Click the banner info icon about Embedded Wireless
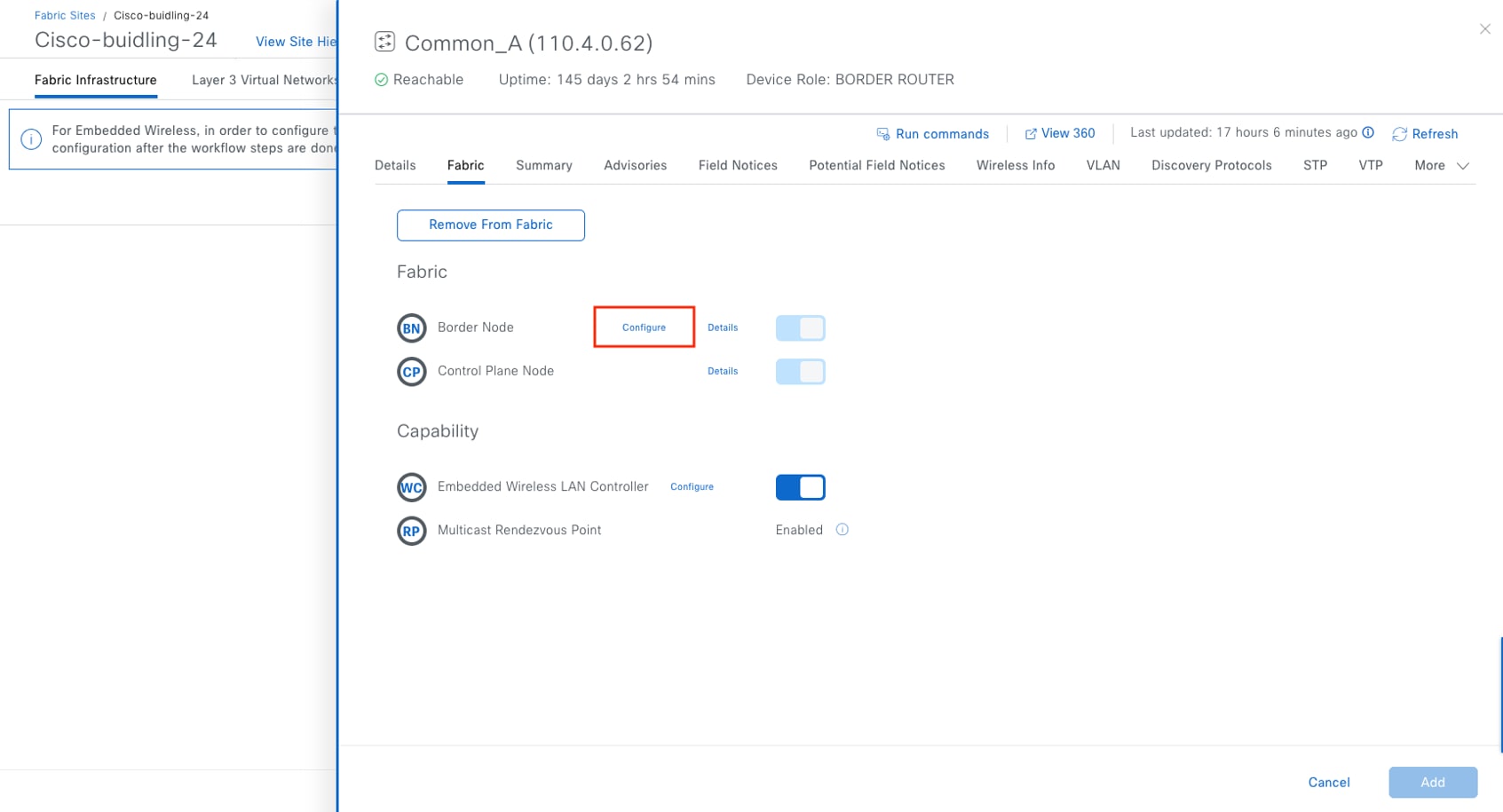 [x=32, y=138]
